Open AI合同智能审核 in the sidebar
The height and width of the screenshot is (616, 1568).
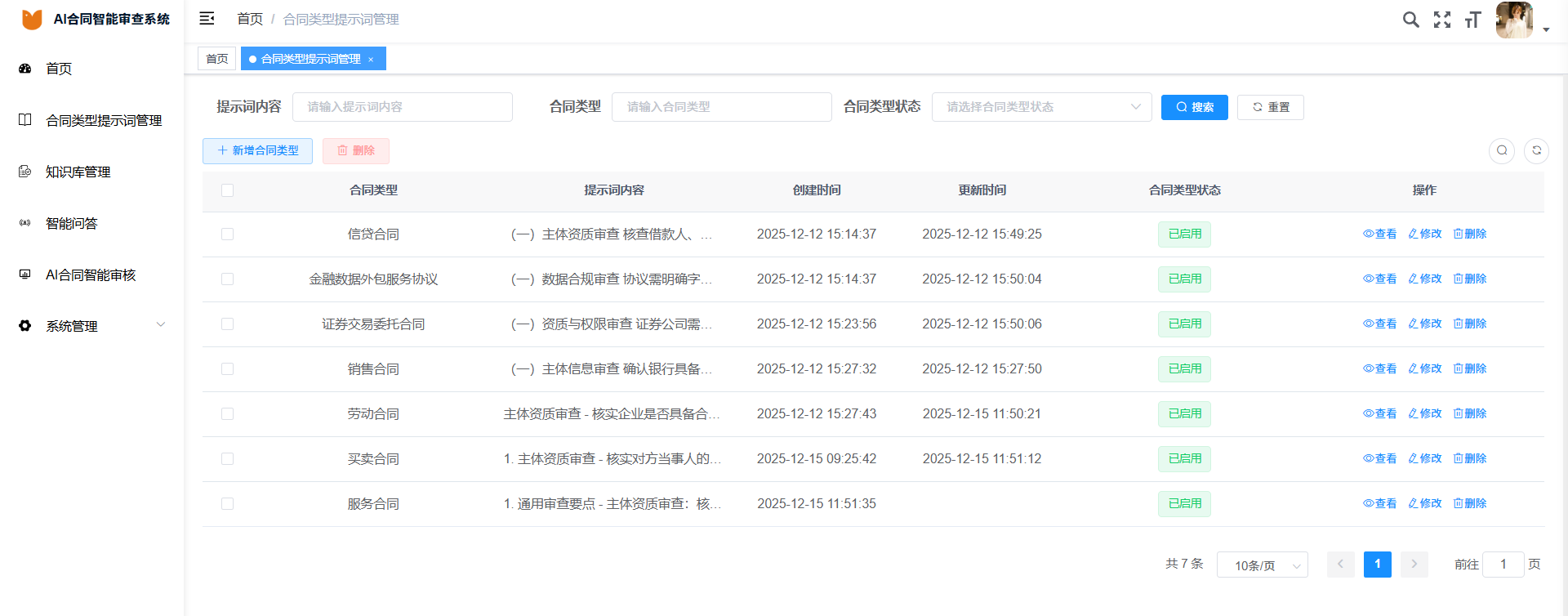91,275
